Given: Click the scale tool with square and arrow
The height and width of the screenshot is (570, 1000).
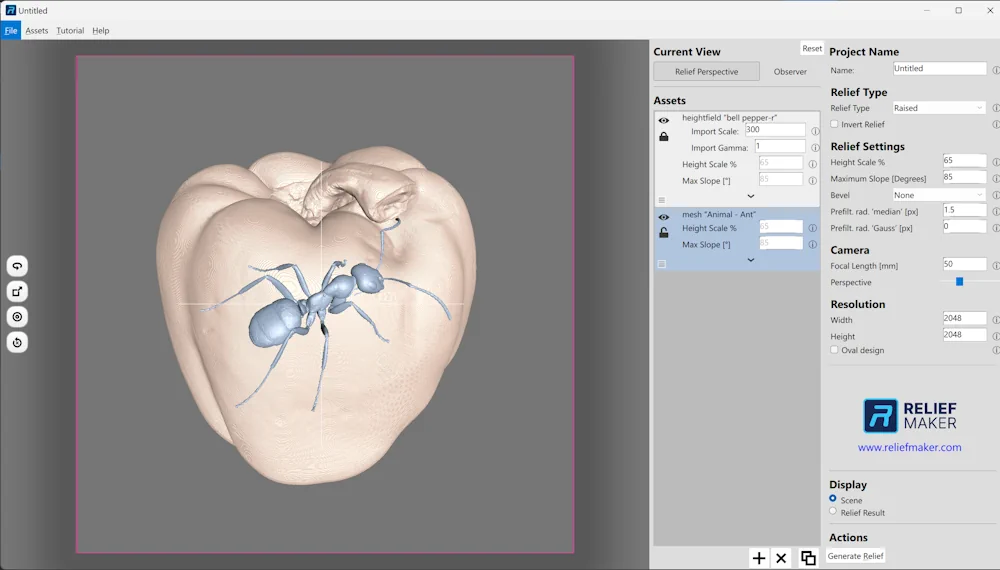Looking at the screenshot, I should pyautogui.click(x=17, y=291).
